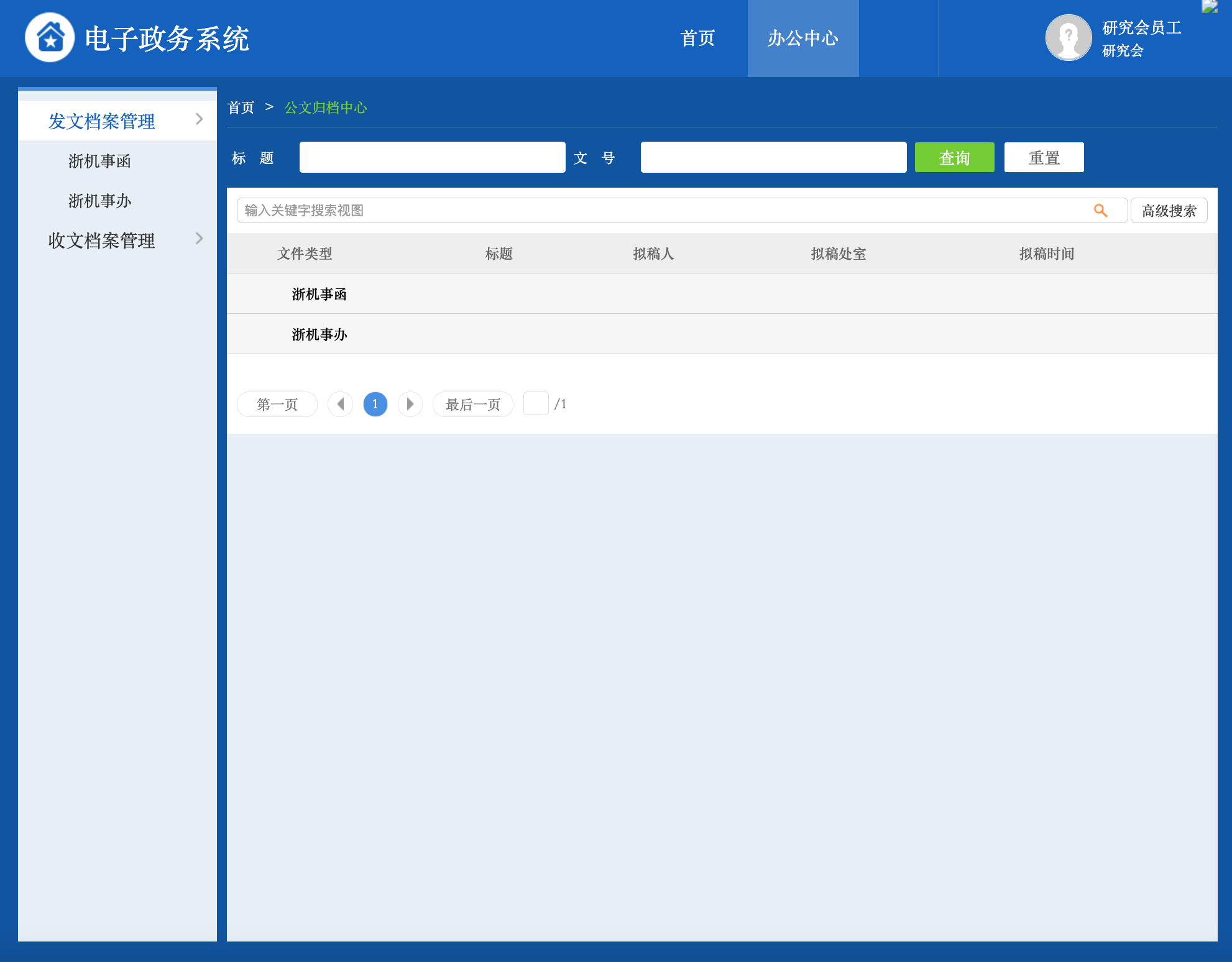Select 浙机事办 in sidebar
Image resolution: width=1232 pixels, height=962 pixels.
(x=99, y=201)
